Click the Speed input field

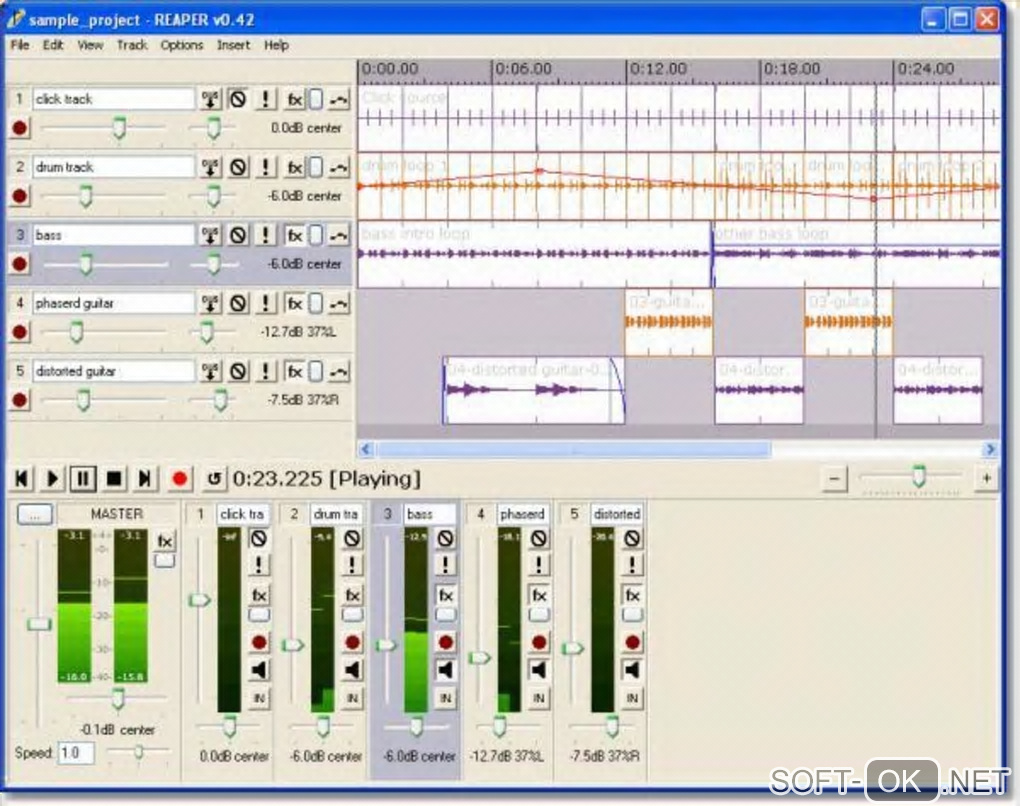point(76,752)
